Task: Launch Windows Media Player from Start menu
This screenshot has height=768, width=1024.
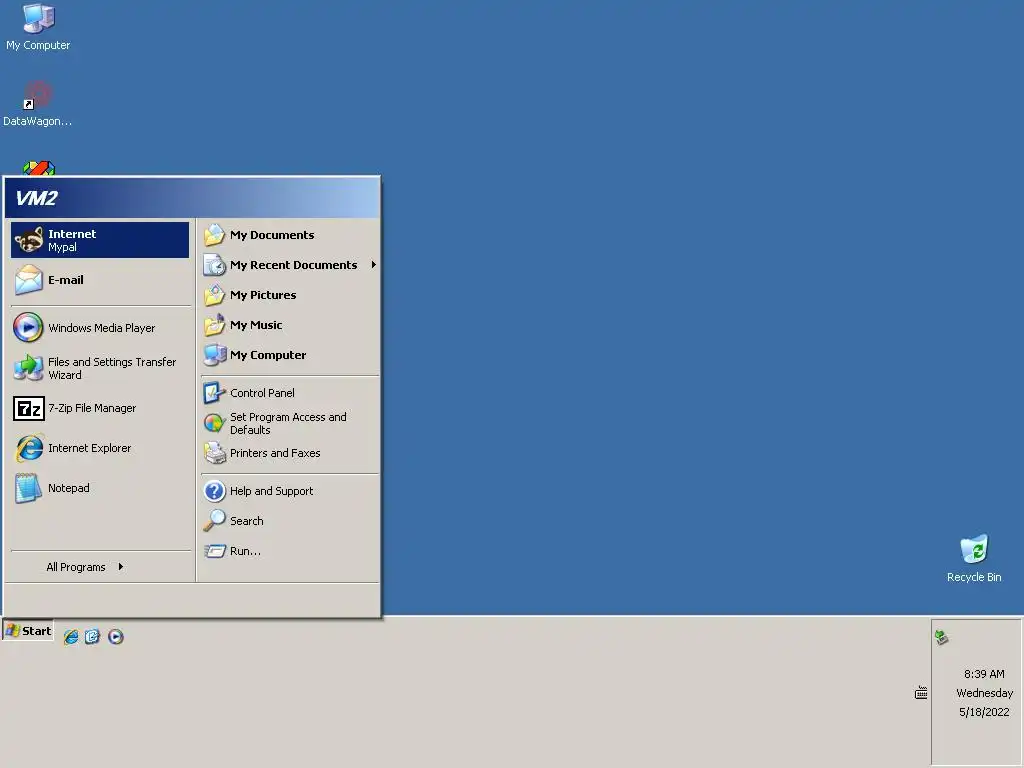Action: [x=100, y=328]
